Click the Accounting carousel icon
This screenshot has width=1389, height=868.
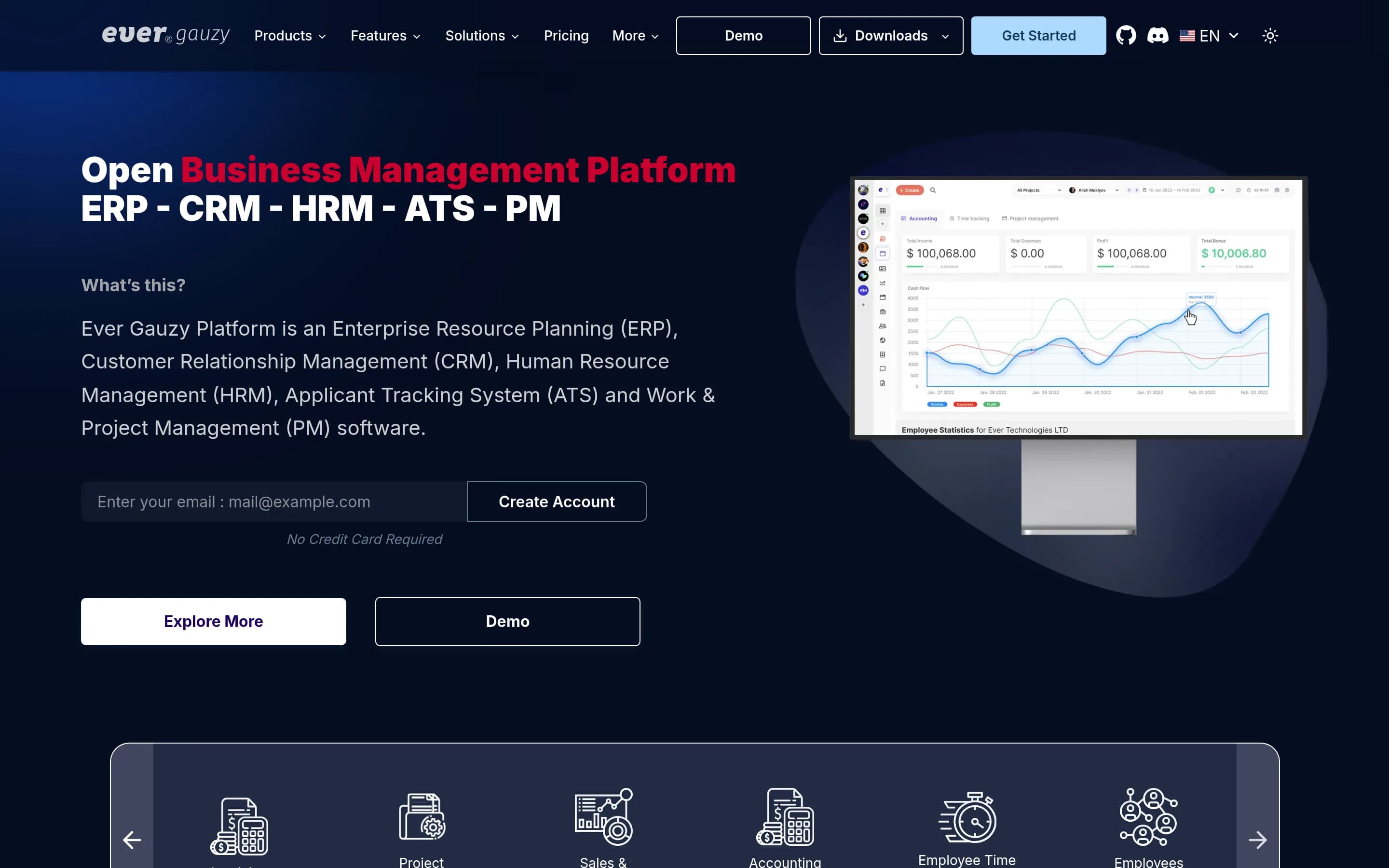click(785, 817)
